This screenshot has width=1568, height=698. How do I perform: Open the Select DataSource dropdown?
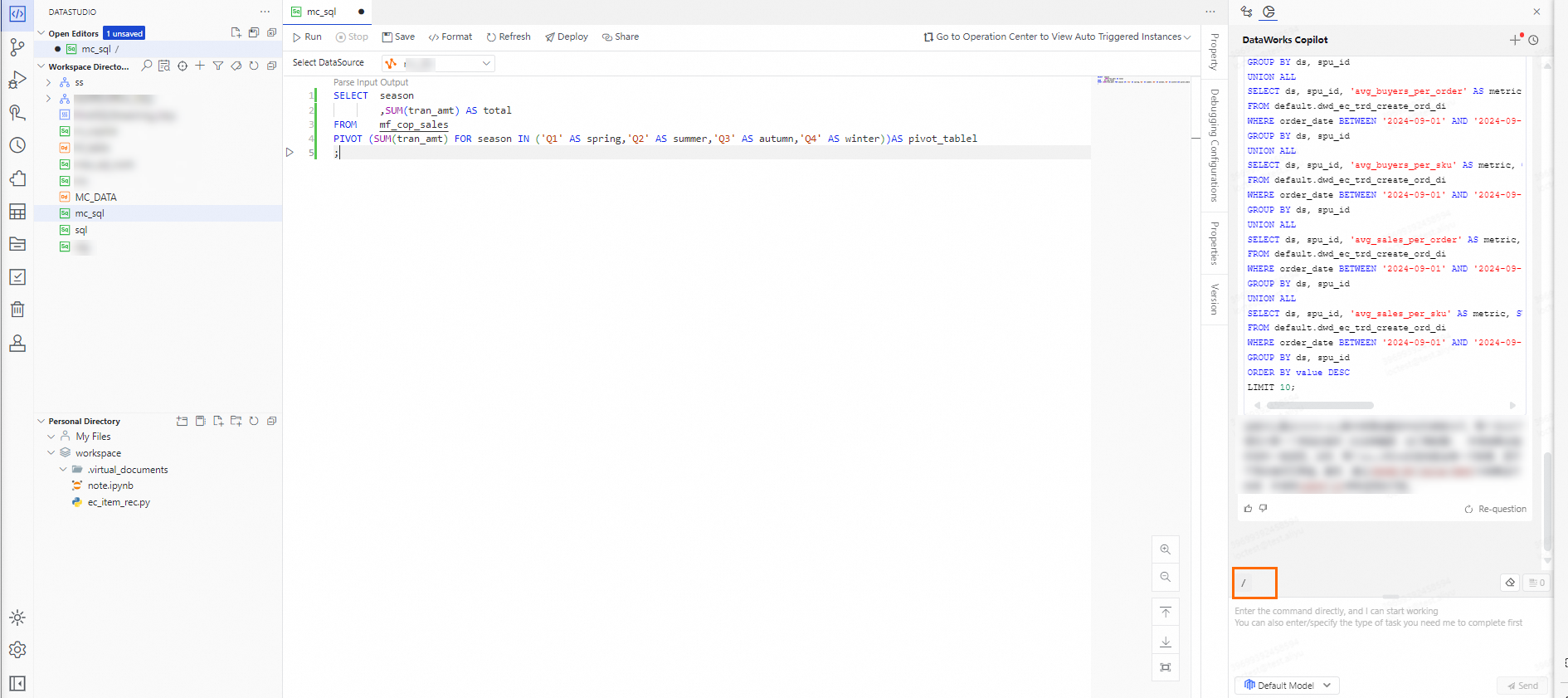coord(438,63)
